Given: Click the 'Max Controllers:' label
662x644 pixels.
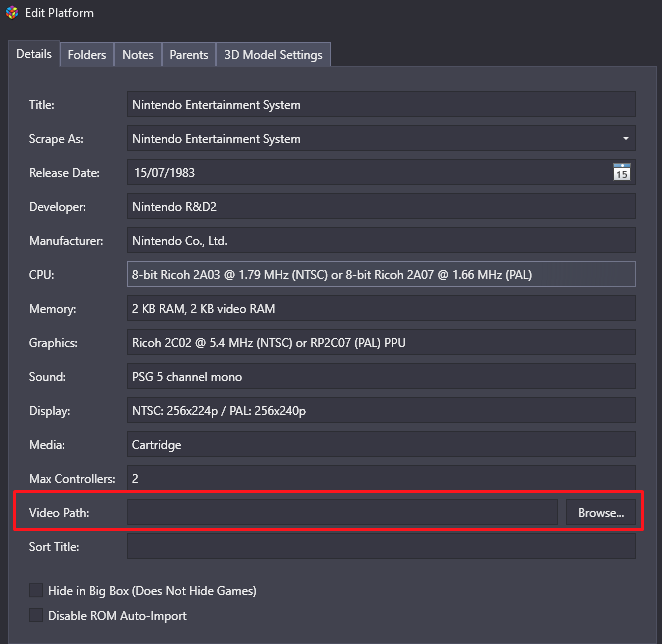Looking at the screenshot, I should 72,479.
